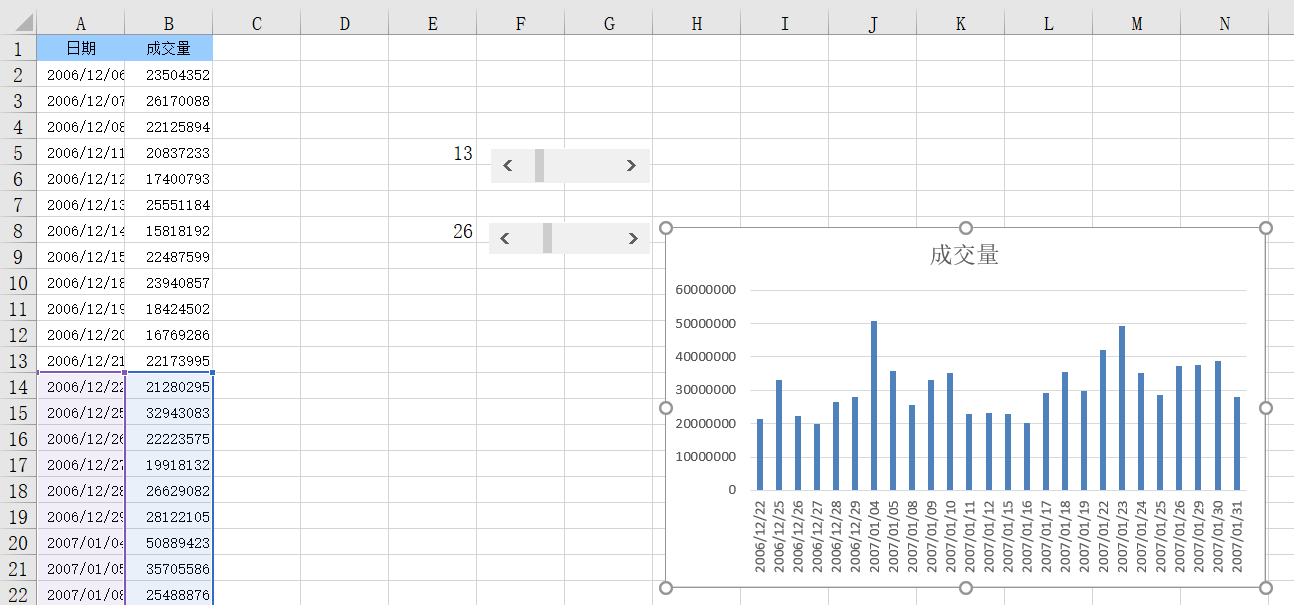1294x605 pixels.
Task: Select column H header
Action: [x=697, y=23]
